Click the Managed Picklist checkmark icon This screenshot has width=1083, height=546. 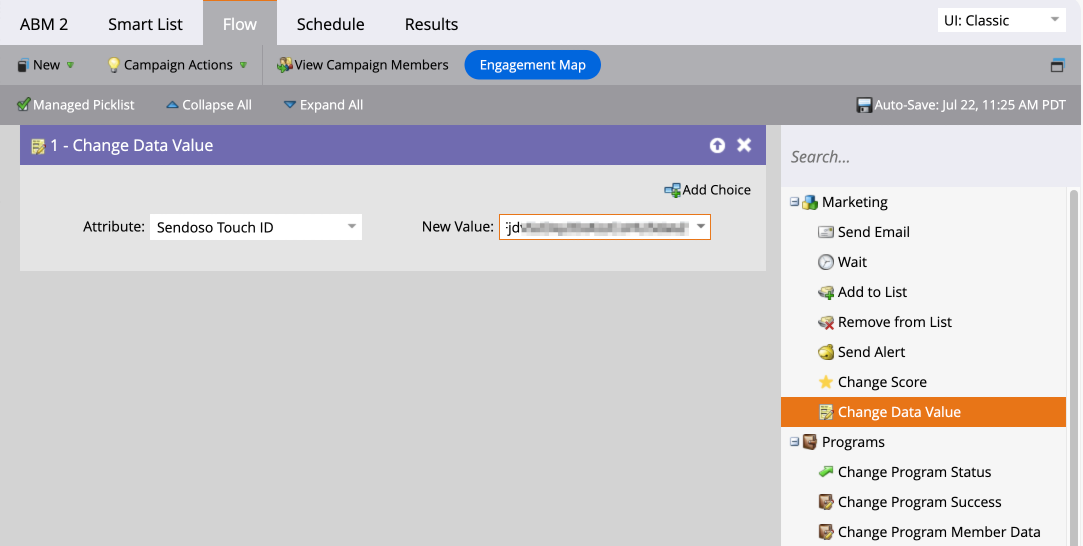pos(23,104)
